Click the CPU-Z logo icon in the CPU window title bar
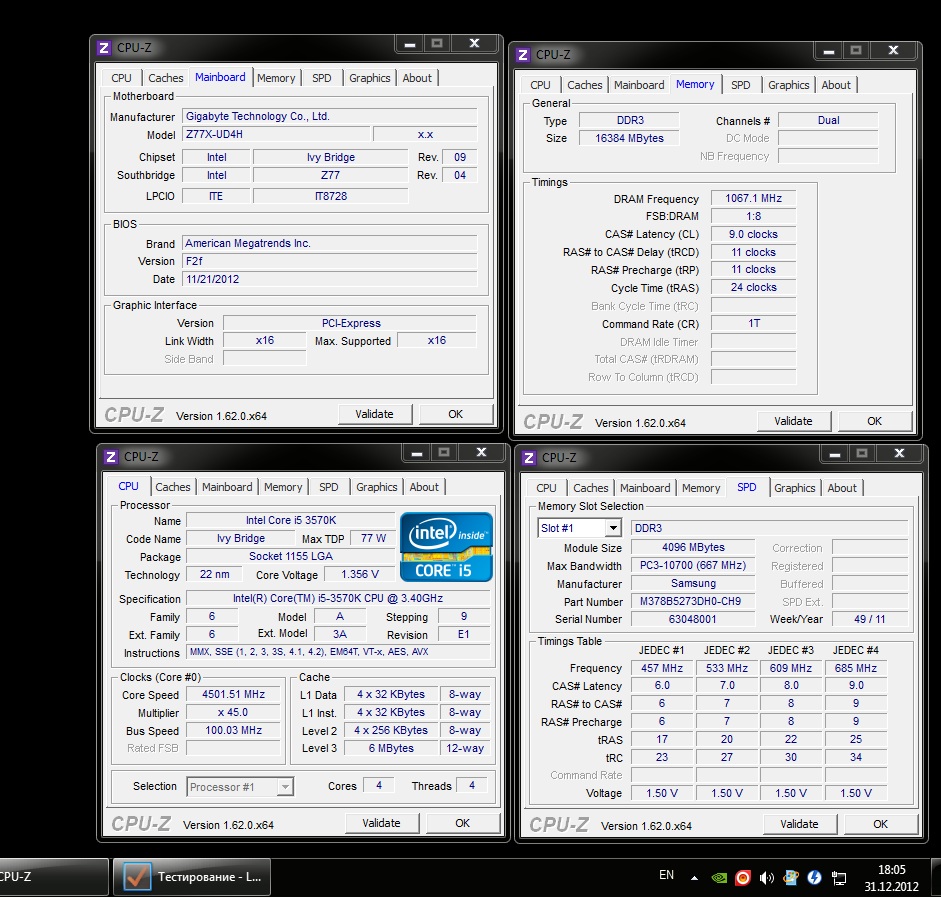 (110, 457)
